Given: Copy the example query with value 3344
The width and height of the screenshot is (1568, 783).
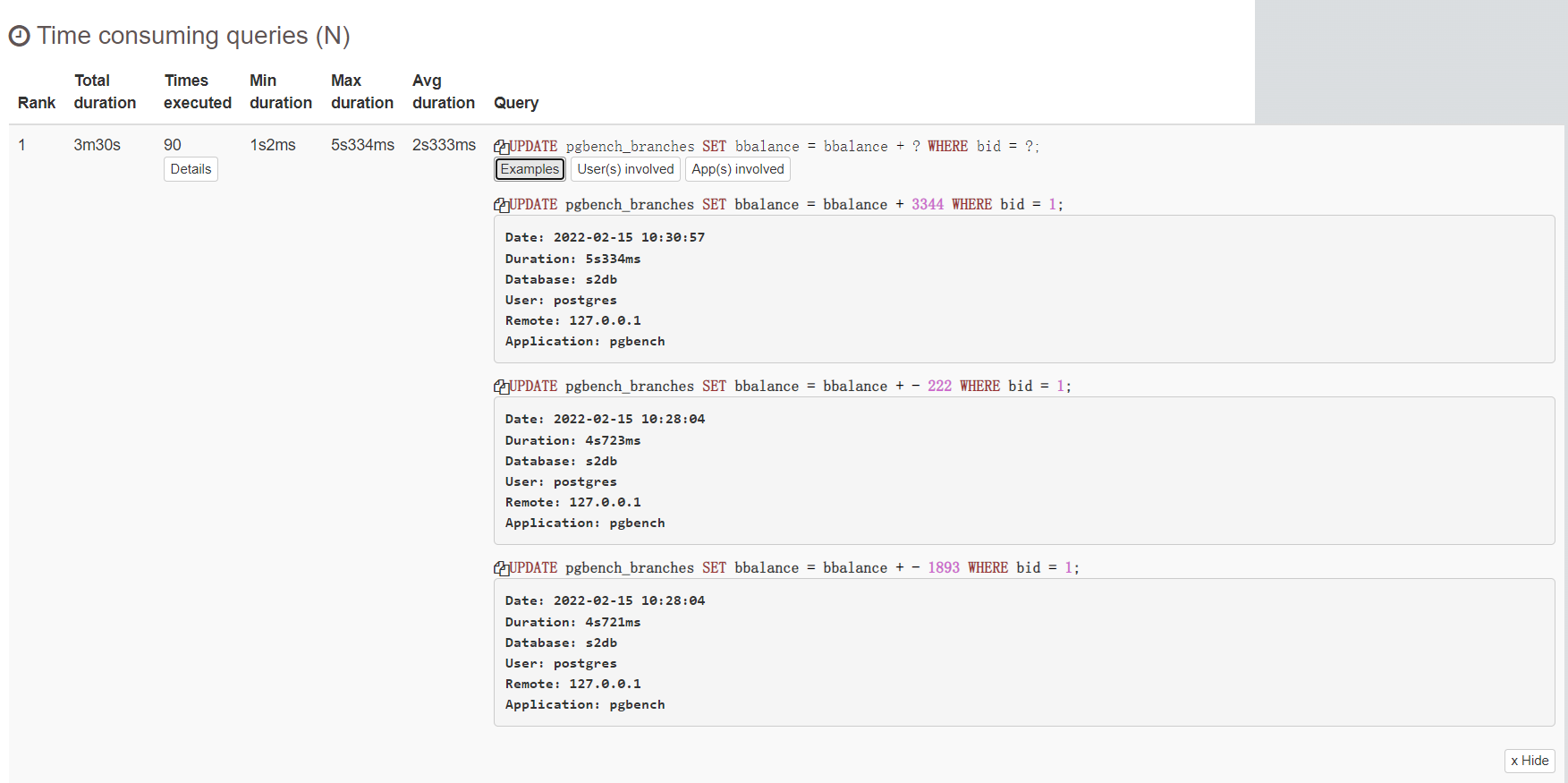Looking at the screenshot, I should [x=502, y=205].
